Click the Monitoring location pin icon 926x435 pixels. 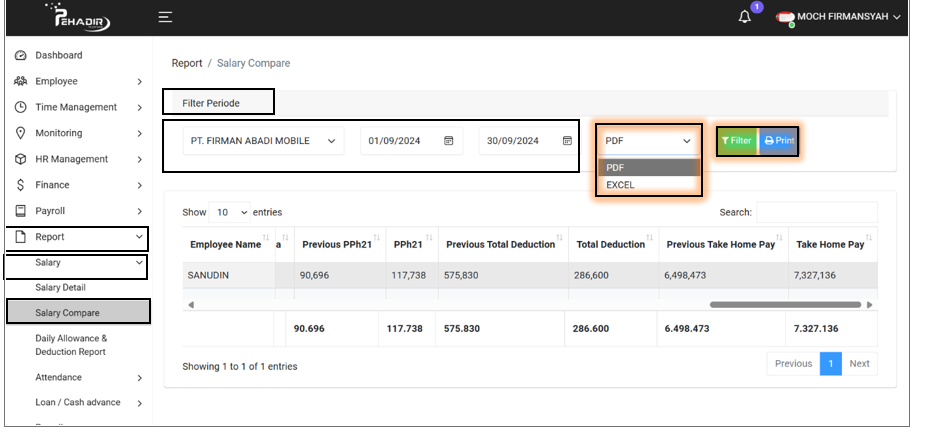[20, 133]
